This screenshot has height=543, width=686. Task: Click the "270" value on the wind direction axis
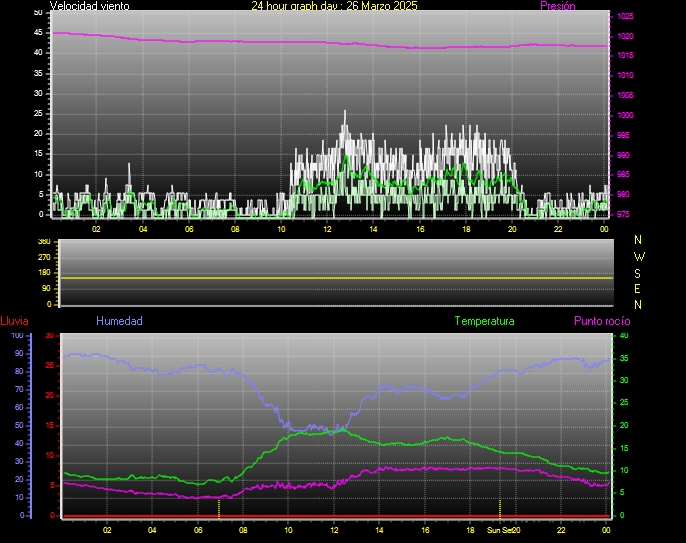click(x=44, y=257)
